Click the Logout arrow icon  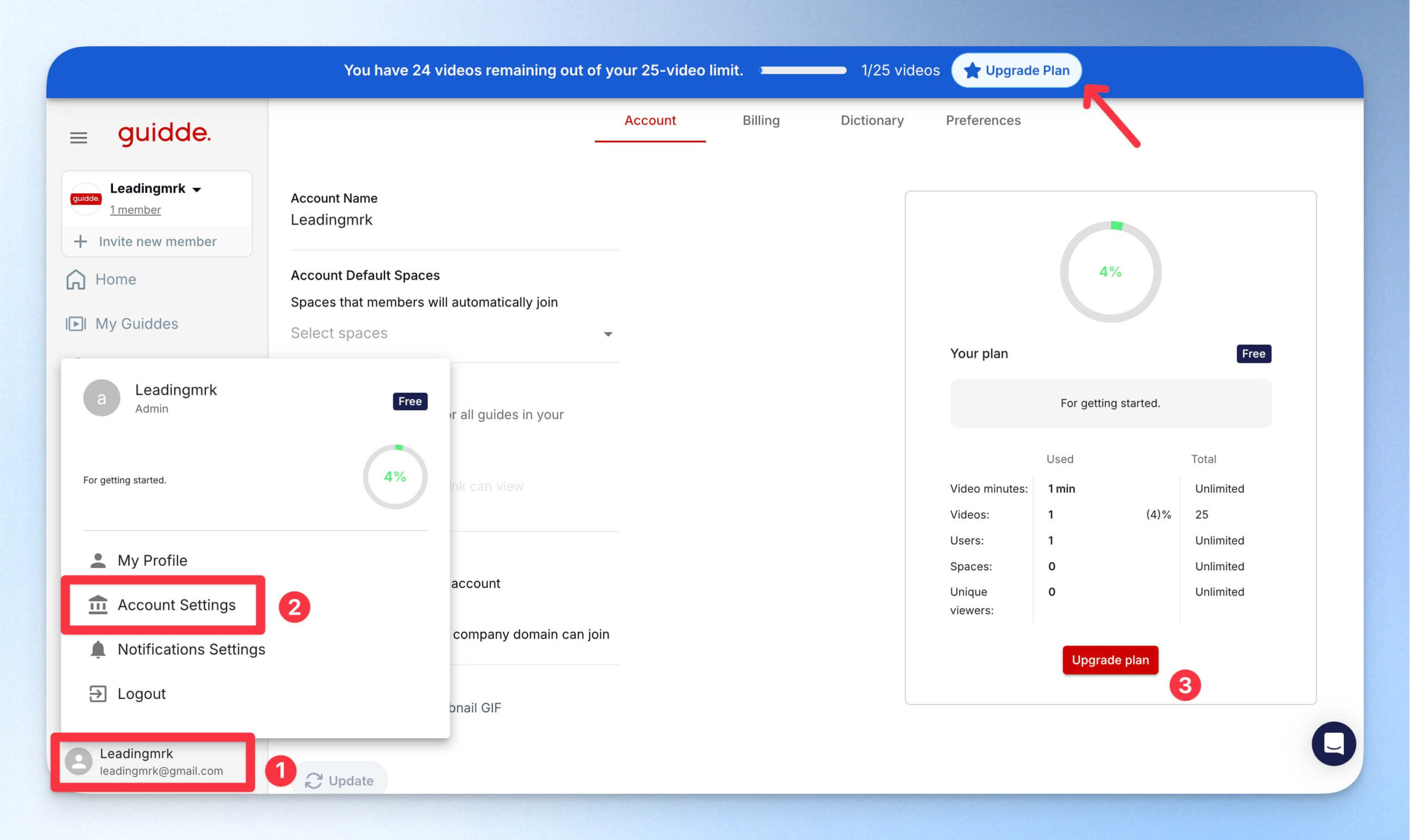tap(98, 694)
